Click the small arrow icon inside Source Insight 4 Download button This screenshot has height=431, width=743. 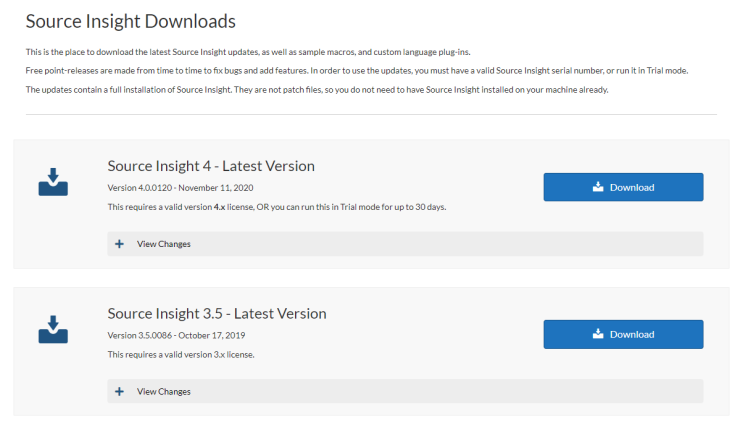point(598,187)
